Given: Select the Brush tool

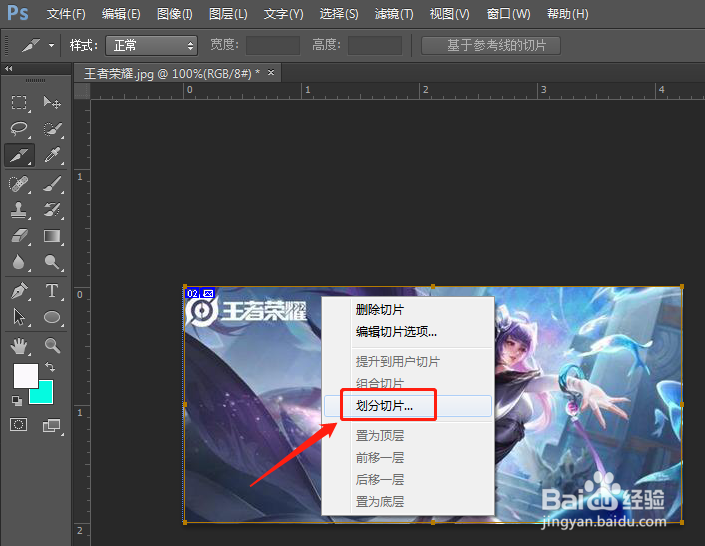Looking at the screenshot, I should [52, 184].
